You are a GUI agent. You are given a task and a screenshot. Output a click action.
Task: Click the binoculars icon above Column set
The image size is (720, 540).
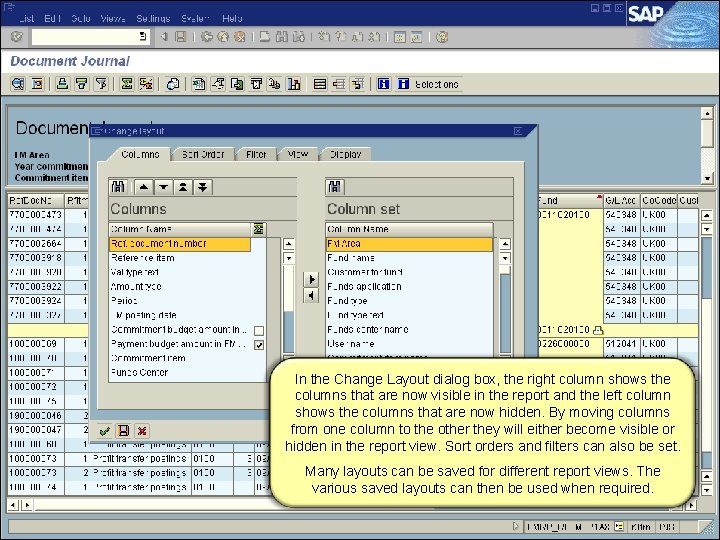click(x=335, y=187)
